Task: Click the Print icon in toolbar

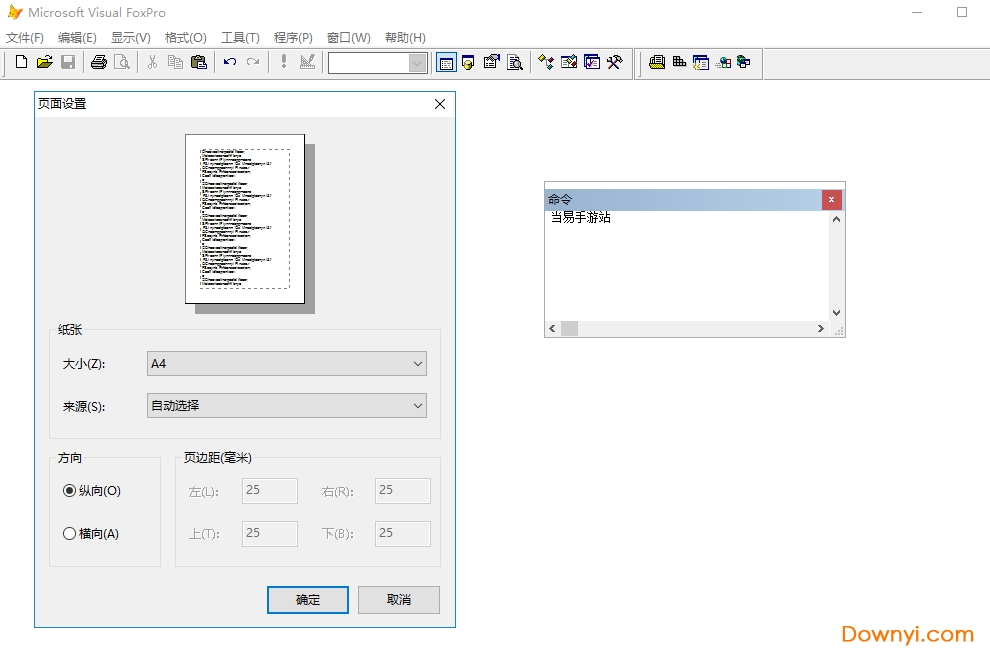Action: (x=98, y=63)
